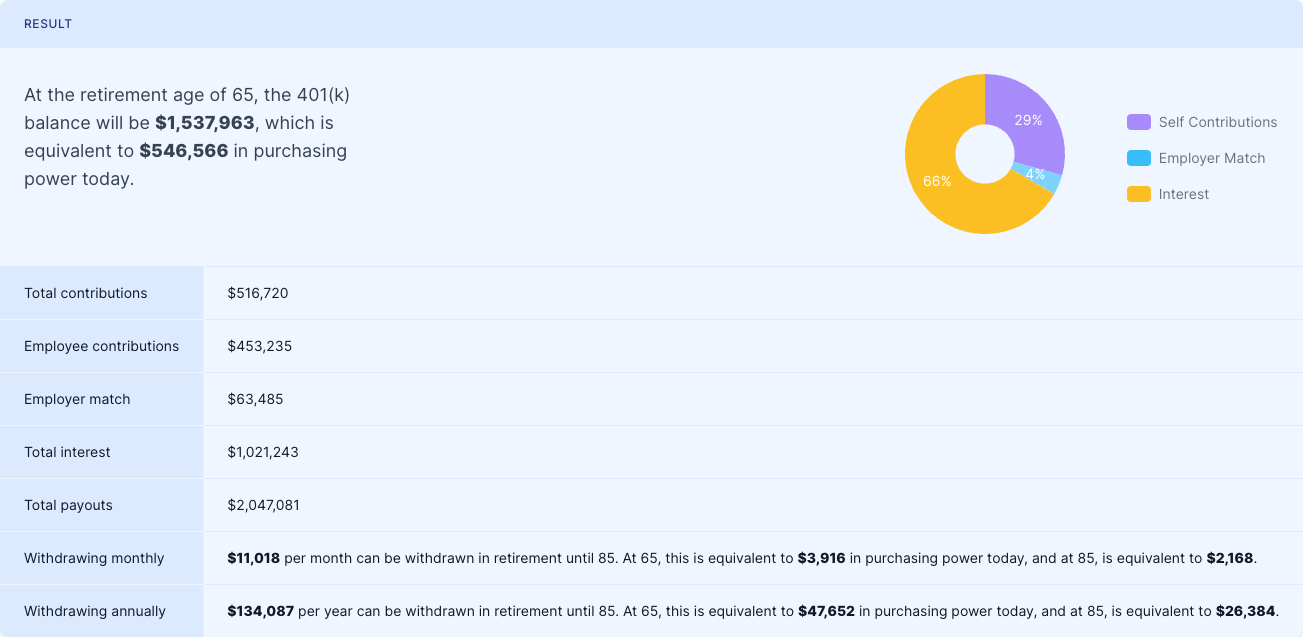Image resolution: width=1303 pixels, height=637 pixels.
Task: Select the Total contributions row label
Action: (85, 293)
